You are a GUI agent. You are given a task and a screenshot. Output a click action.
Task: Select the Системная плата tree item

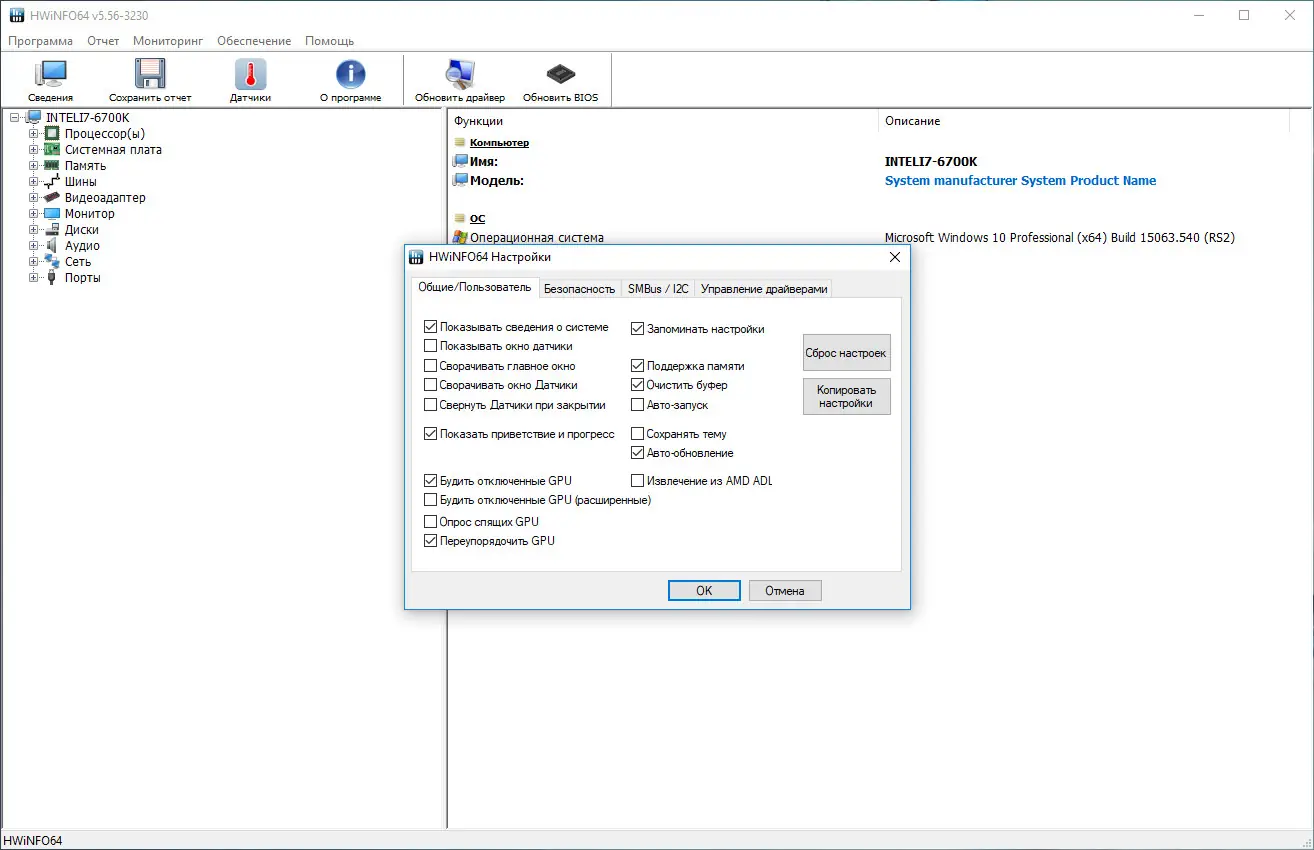[x=112, y=149]
